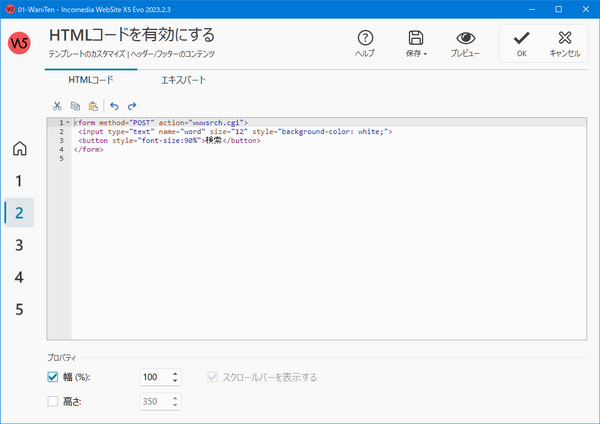Go to step 3 in the sidebar
Screen dimensions: 600x424
(19, 245)
